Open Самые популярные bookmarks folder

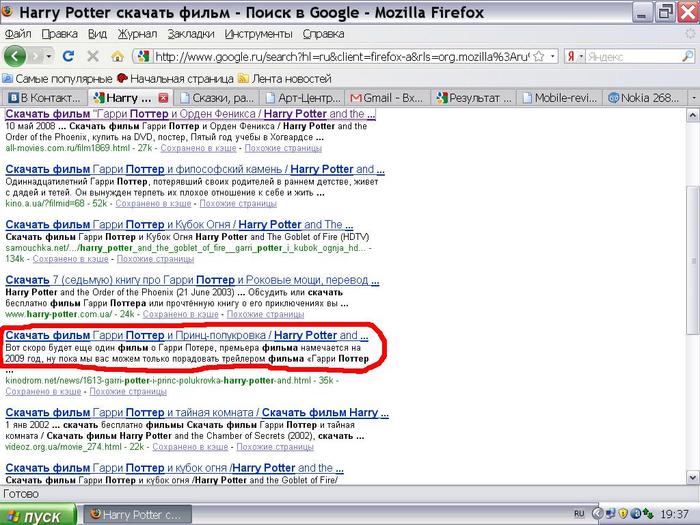click(57, 79)
